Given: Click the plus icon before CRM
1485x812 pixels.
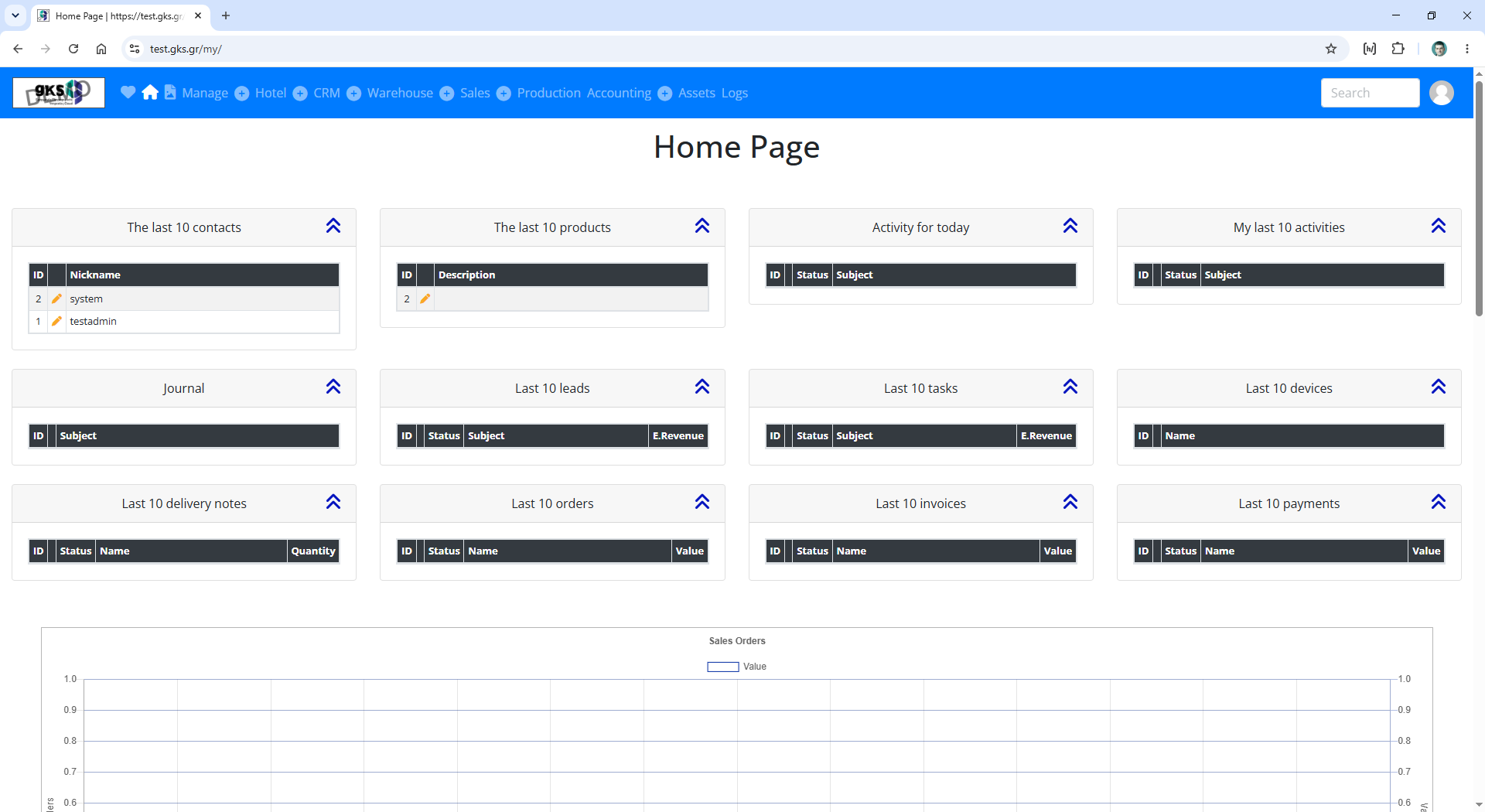Looking at the screenshot, I should [x=300, y=94].
